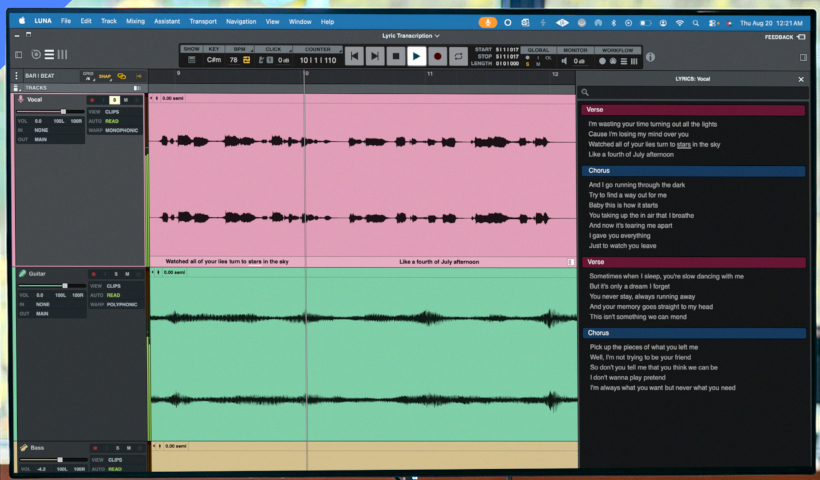Skip forward with the go-to-end transport button
Screen dimensions: 820x480
coord(374,56)
